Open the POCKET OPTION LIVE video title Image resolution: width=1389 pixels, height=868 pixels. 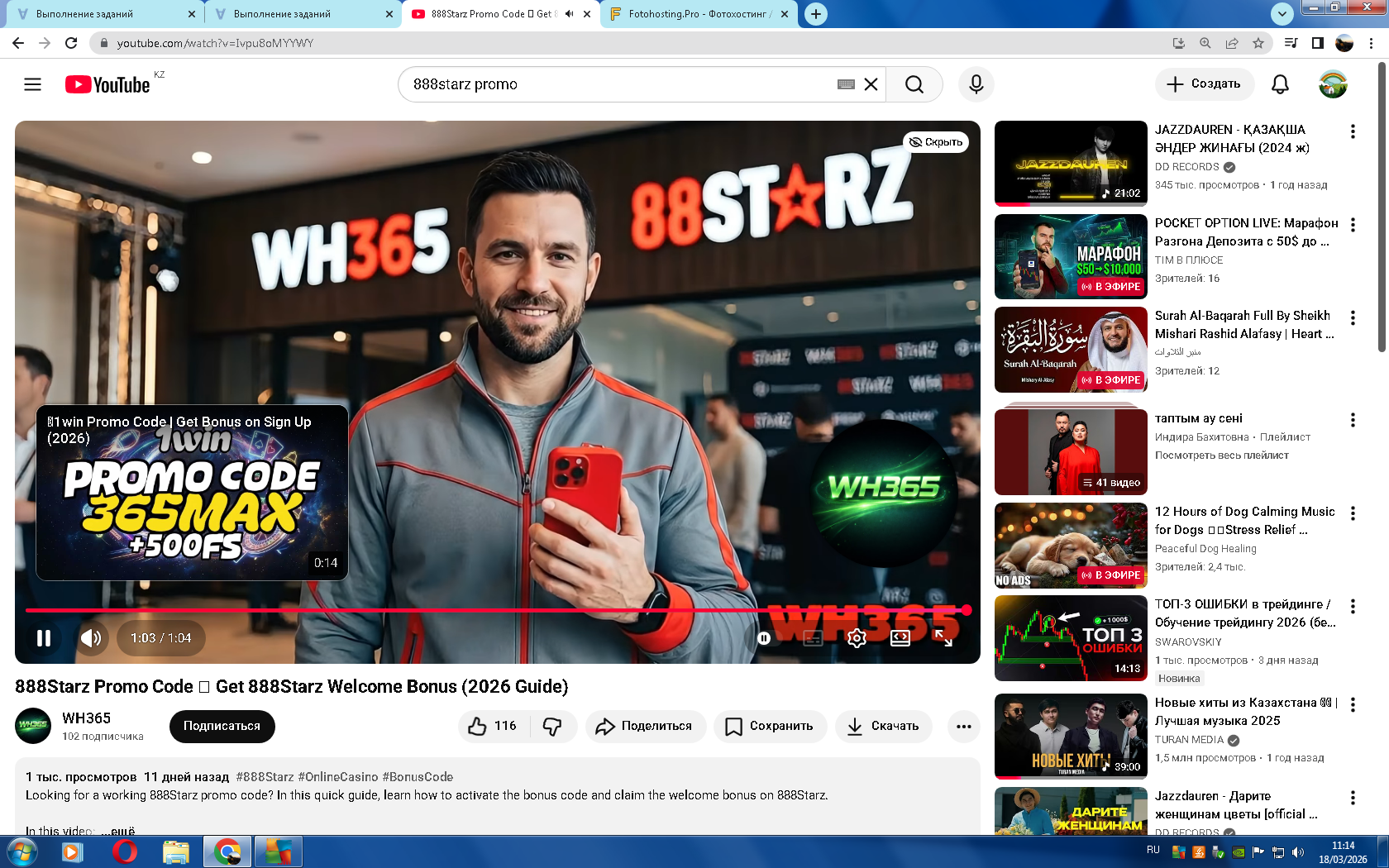[1246, 232]
